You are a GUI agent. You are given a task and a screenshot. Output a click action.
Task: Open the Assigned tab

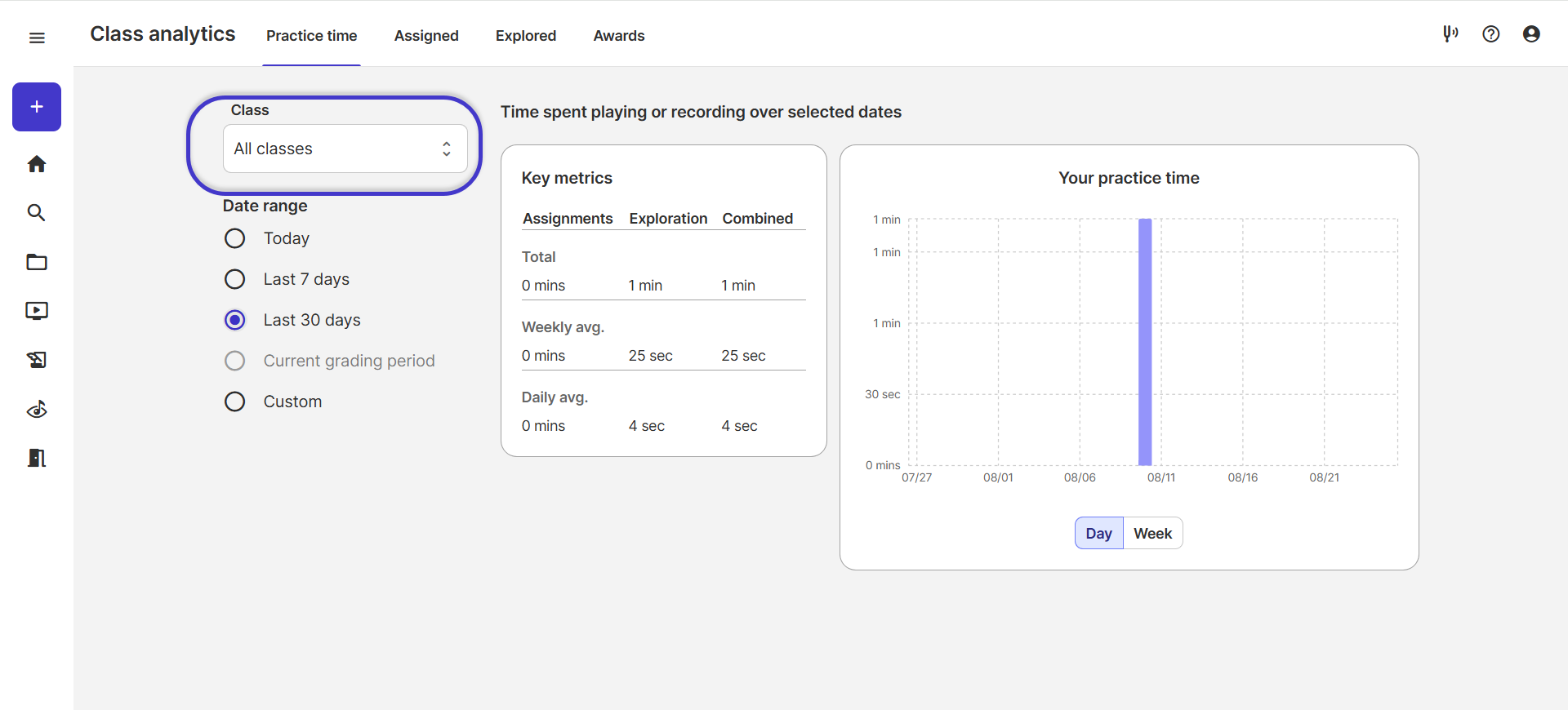426,36
